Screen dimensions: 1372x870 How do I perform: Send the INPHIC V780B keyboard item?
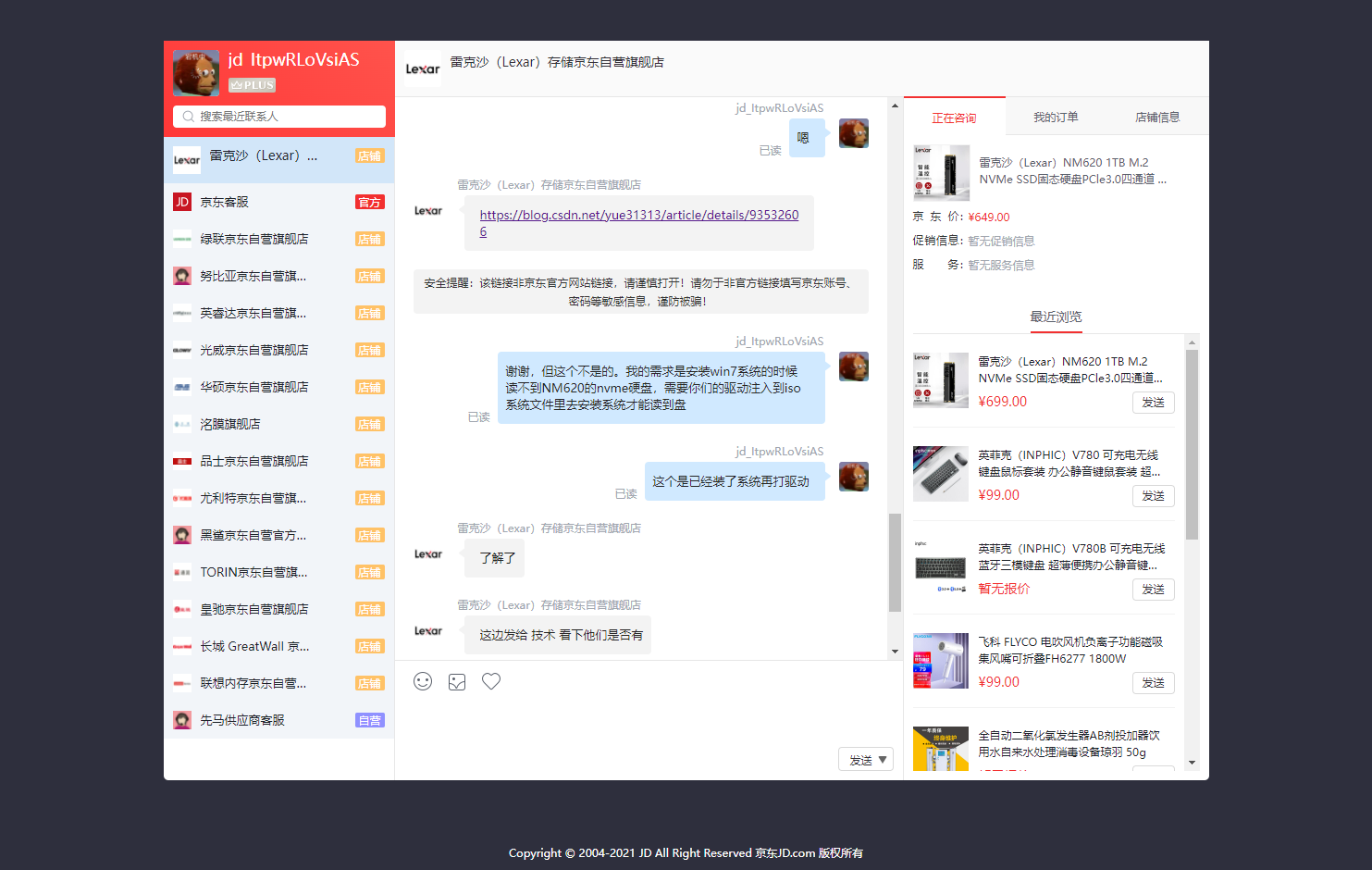[x=1154, y=590]
